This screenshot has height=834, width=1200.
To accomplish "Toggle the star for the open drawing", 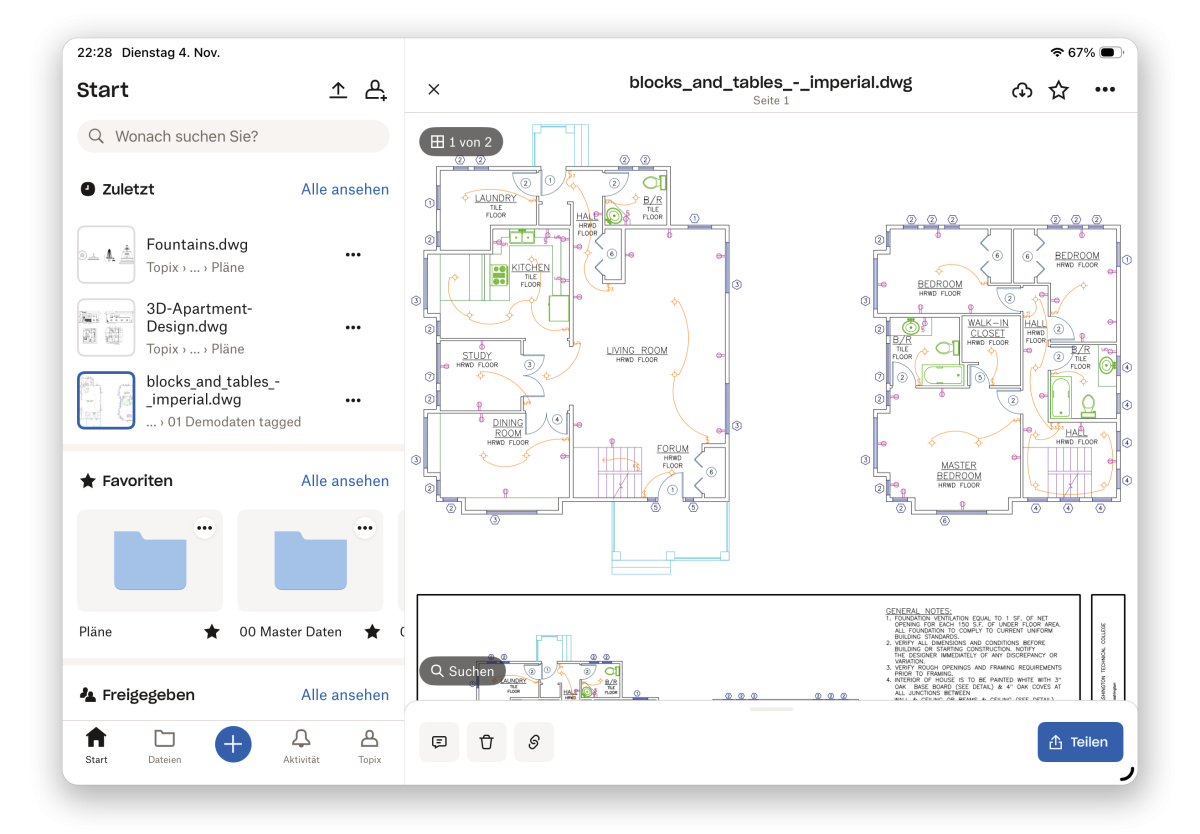I will tap(1059, 91).
